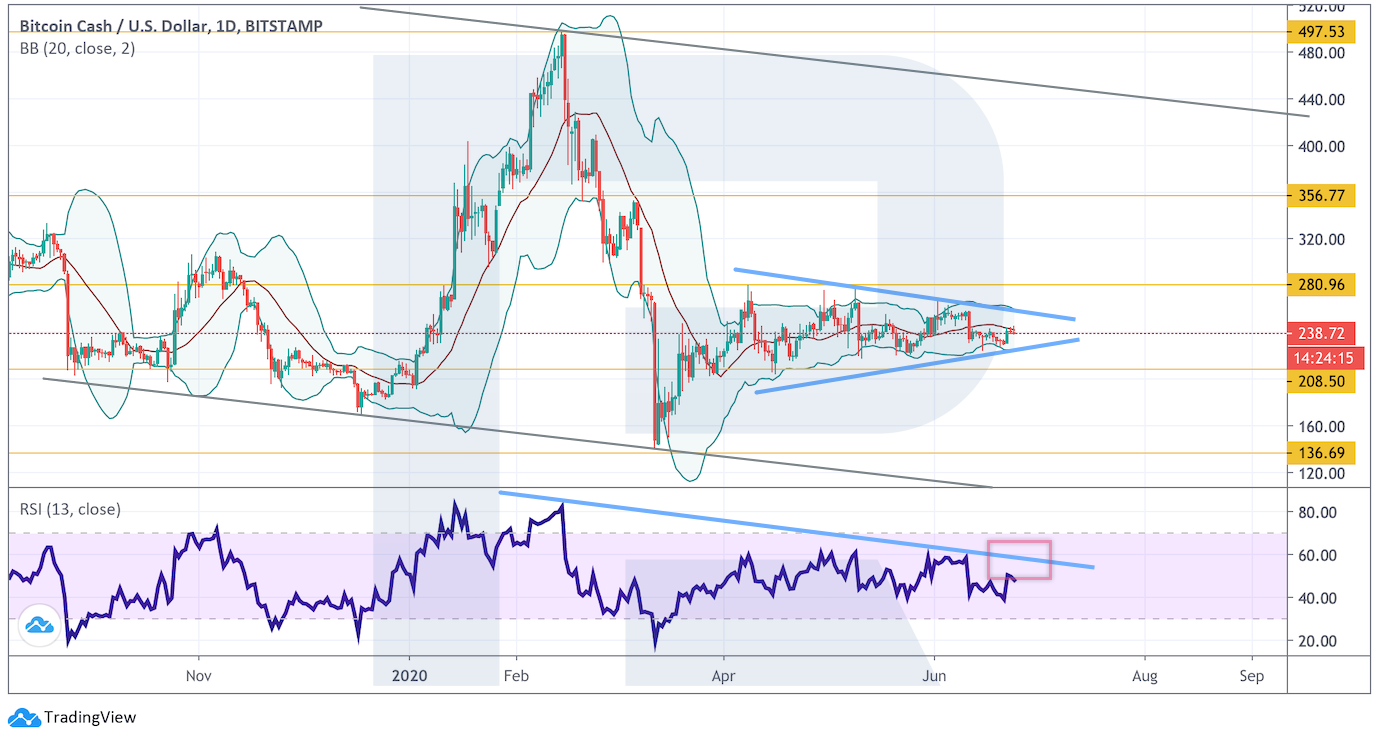
Task: Click the Sep label on time axis
Action: (1251, 676)
